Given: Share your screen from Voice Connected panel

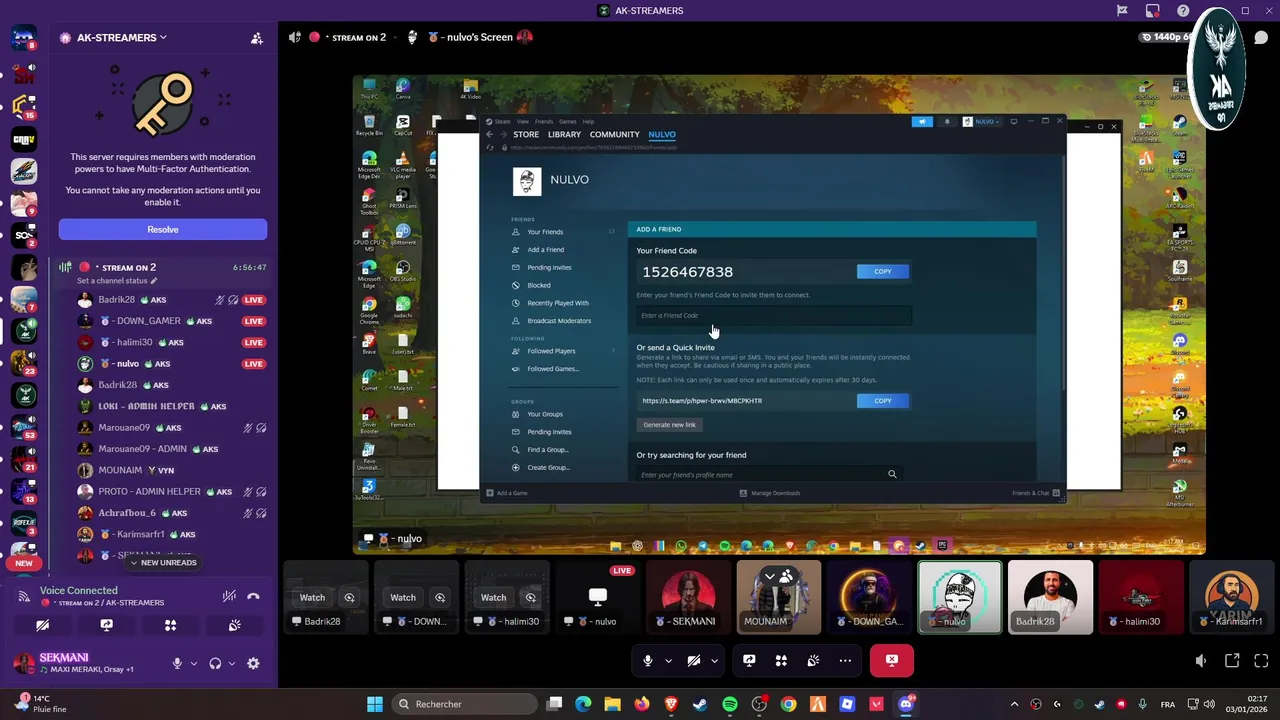Looking at the screenshot, I should point(106,625).
